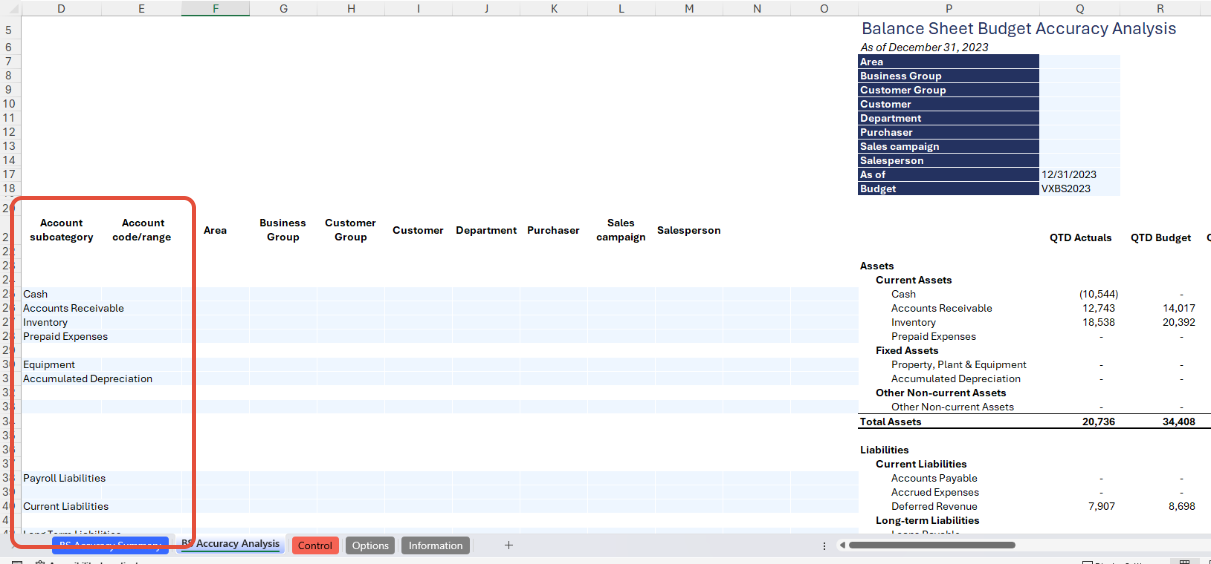Click the empty value cell beside Area
This screenshot has width=1211, height=564.
(1079, 62)
